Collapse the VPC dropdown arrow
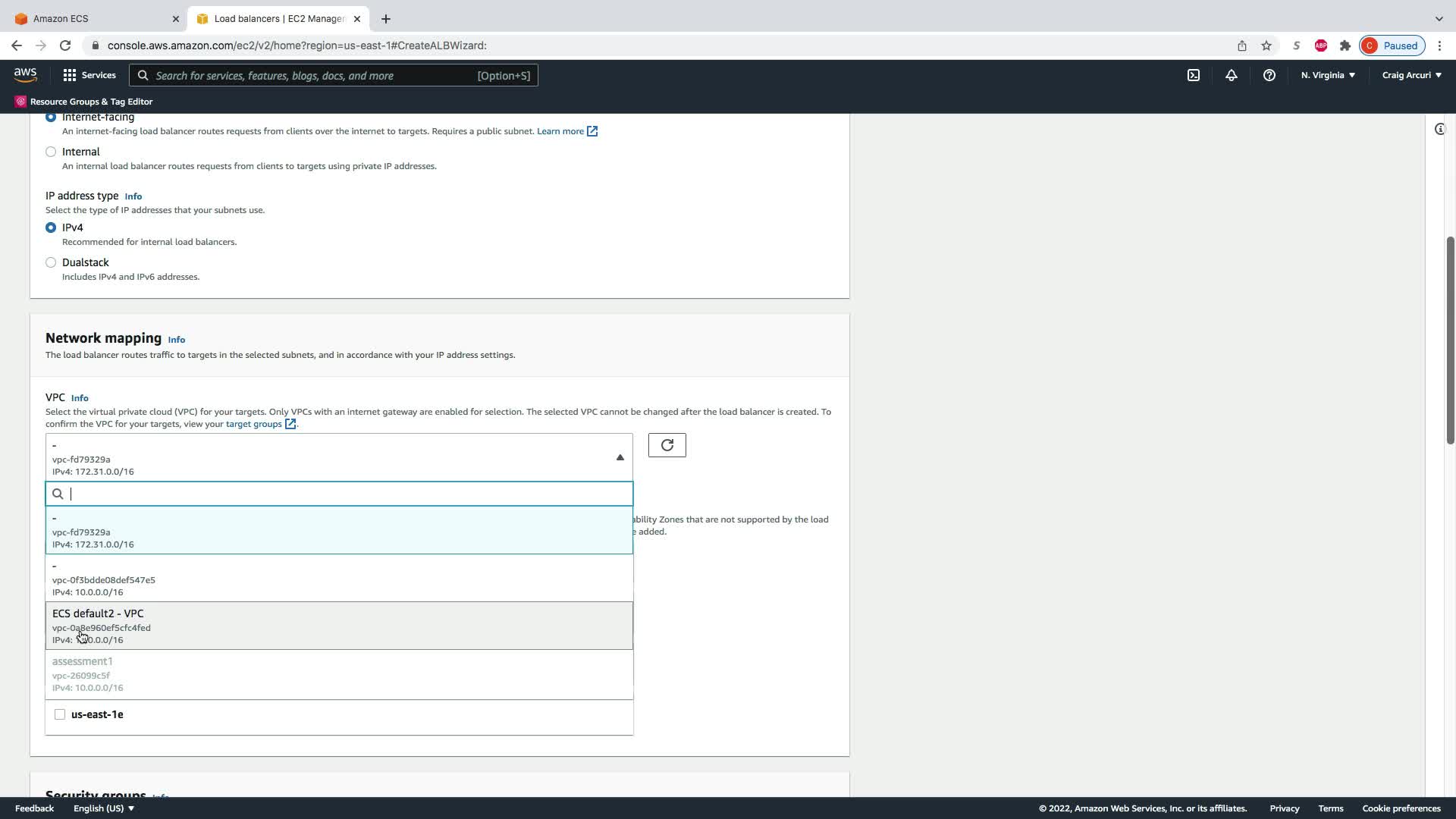This screenshot has width=1456, height=819. (620, 457)
